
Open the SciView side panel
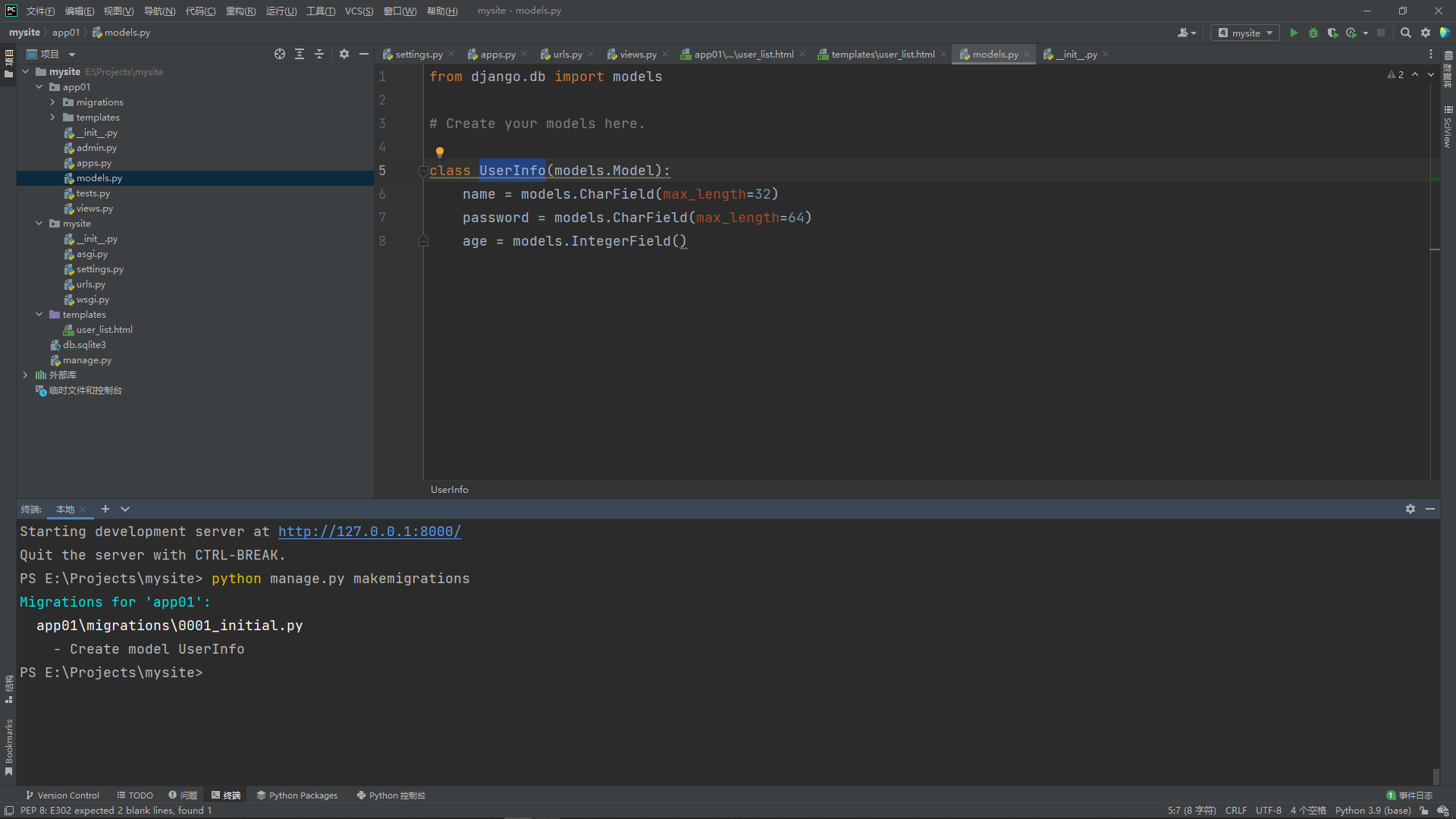tap(1448, 126)
